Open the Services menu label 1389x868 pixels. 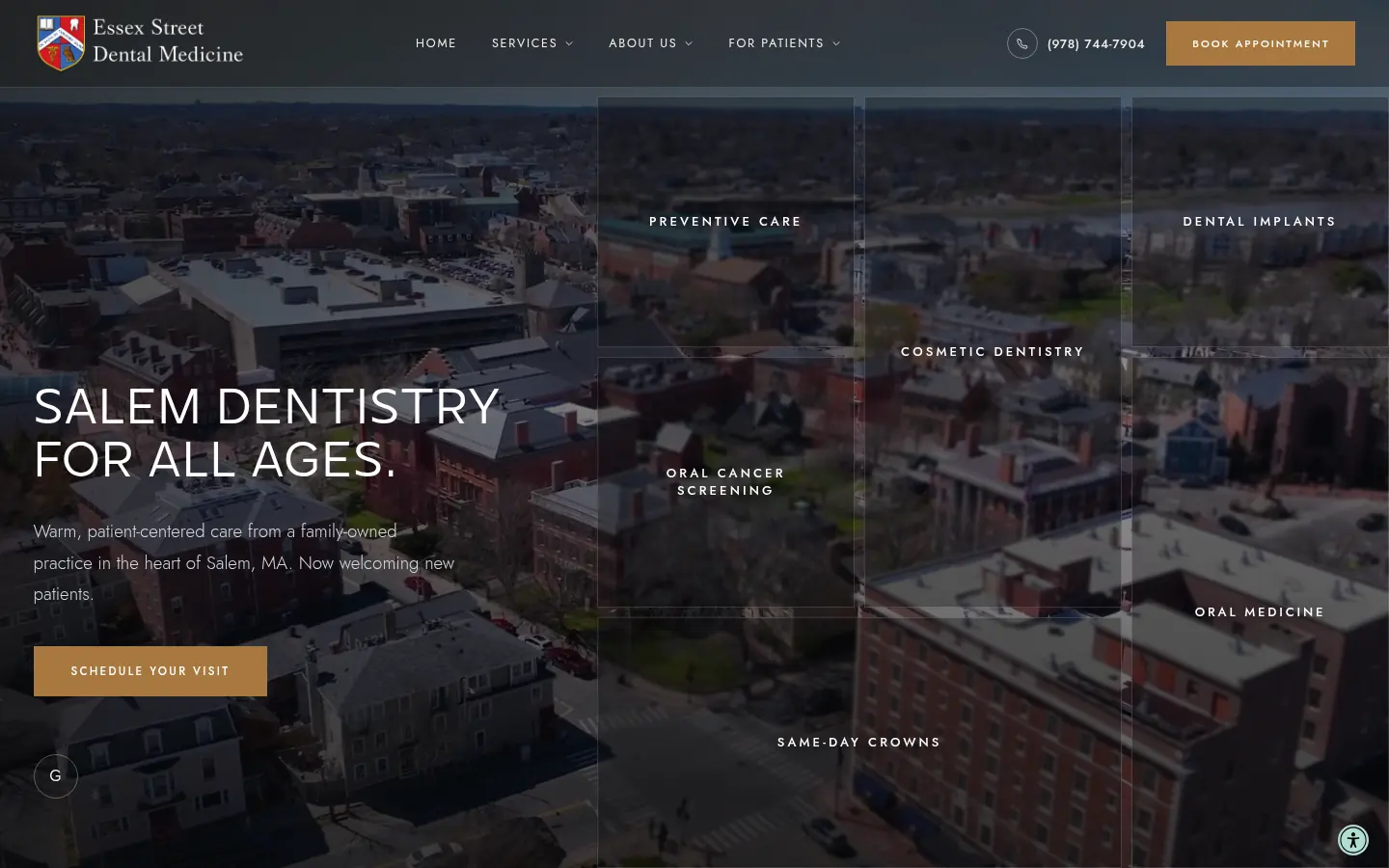pos(525,43)
